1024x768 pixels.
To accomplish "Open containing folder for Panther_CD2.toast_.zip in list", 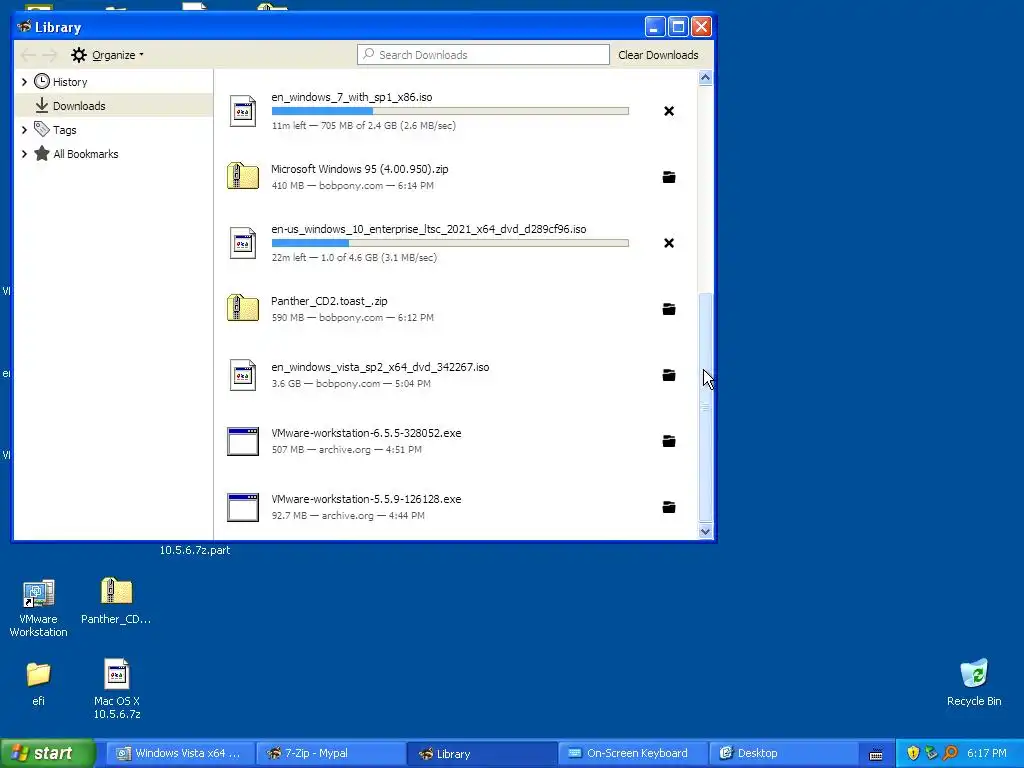I will 669,309.
